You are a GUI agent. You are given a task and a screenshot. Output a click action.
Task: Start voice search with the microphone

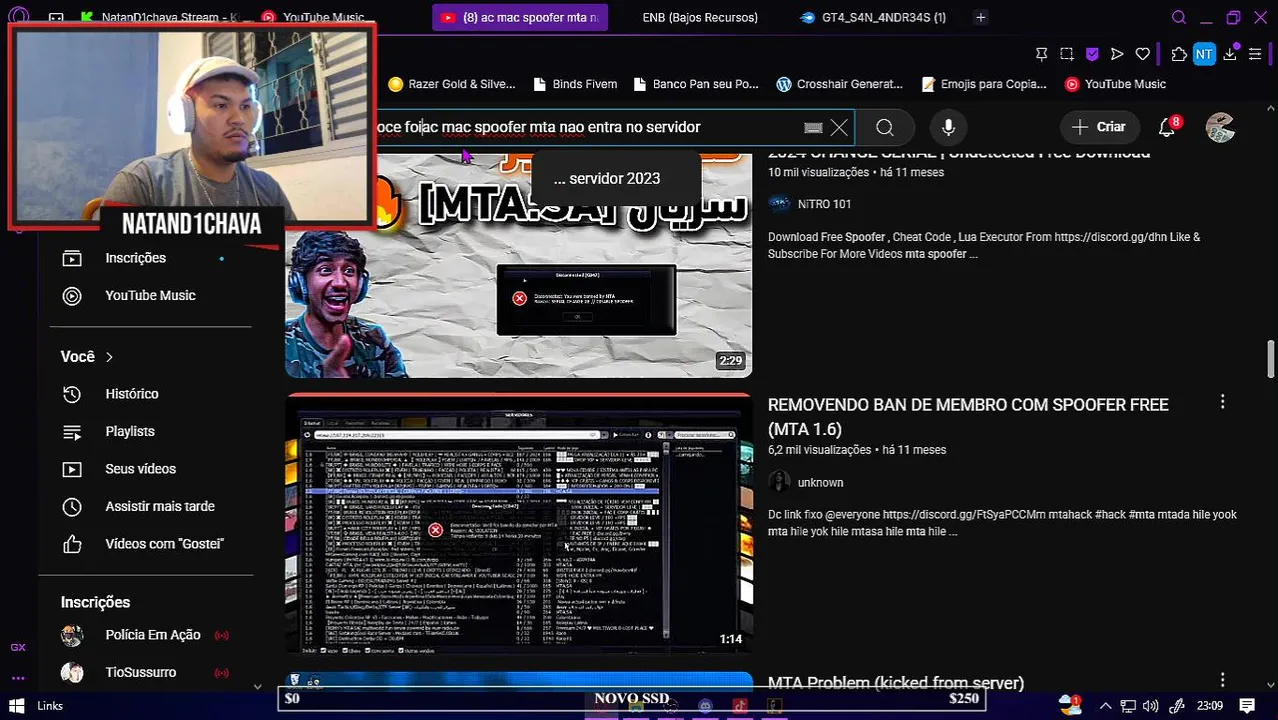coord(948,127)
